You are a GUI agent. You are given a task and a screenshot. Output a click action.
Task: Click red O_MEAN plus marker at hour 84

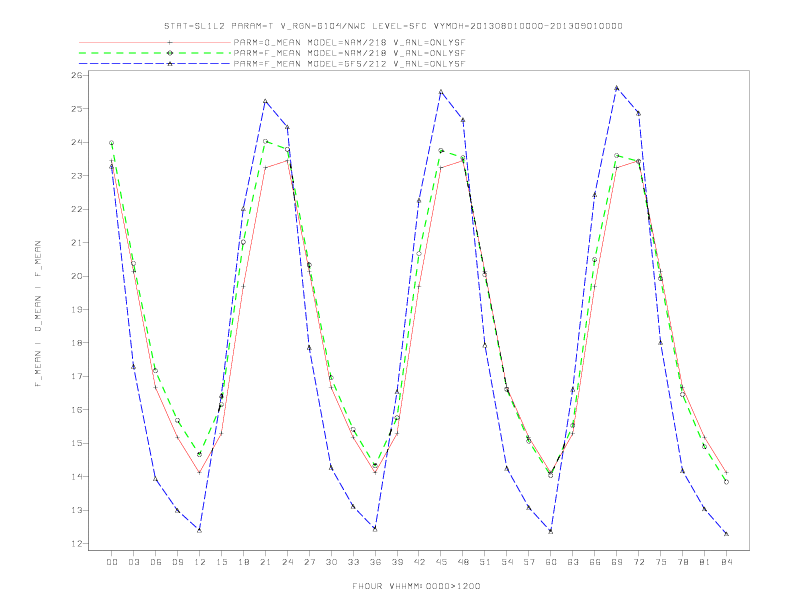tap(726, 473)
